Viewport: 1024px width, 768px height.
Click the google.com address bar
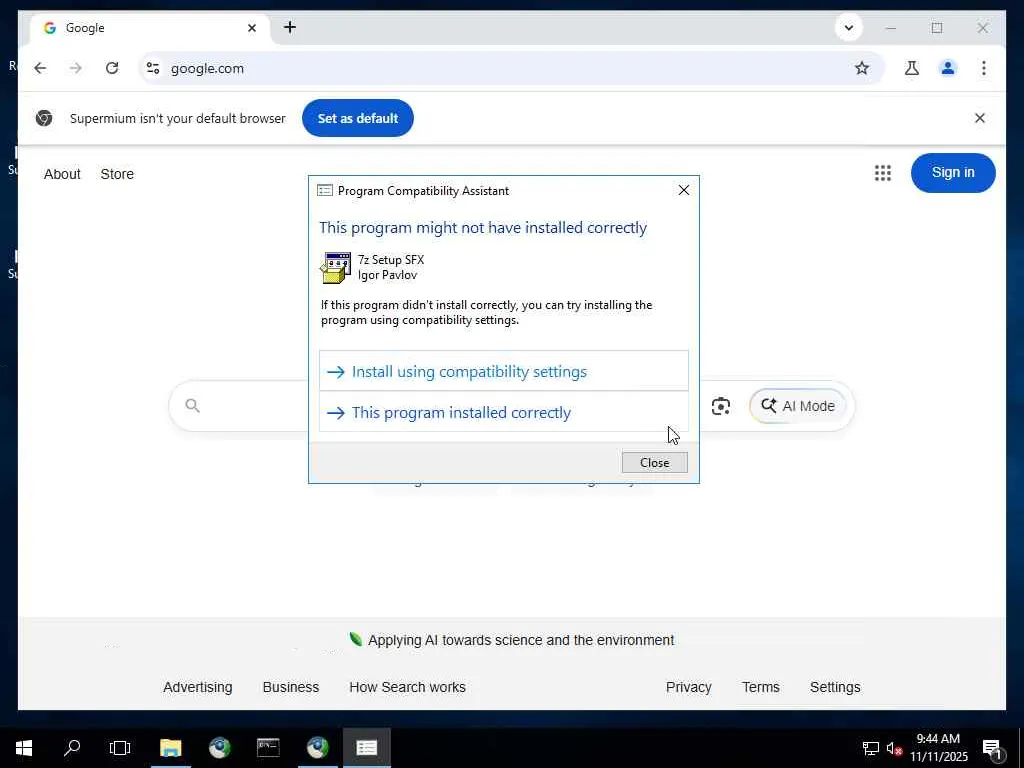pyautogui.click(x=509, y=68)
